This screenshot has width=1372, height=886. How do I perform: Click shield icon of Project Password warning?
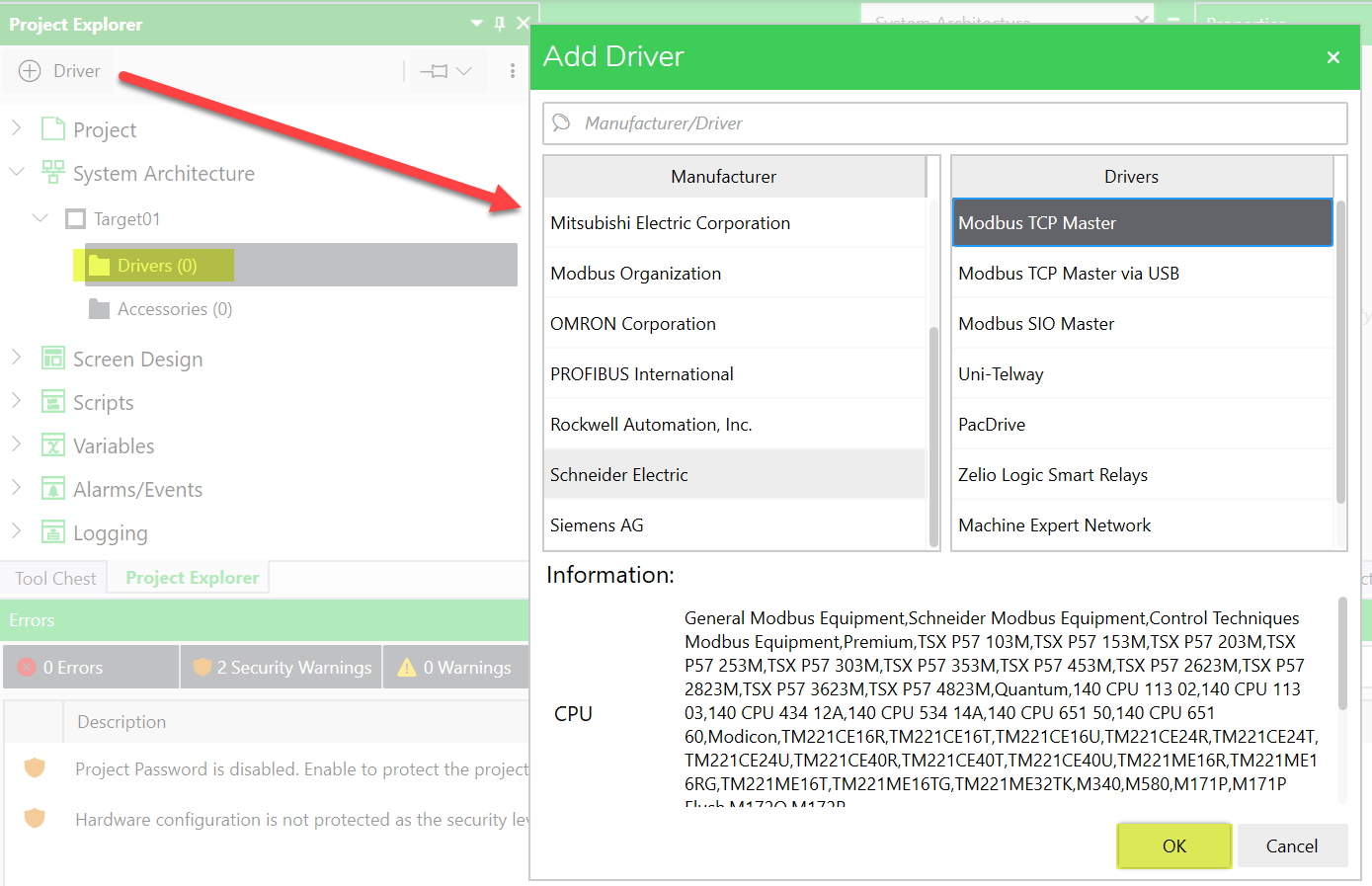pyautogui.click(x=35, y=767)
